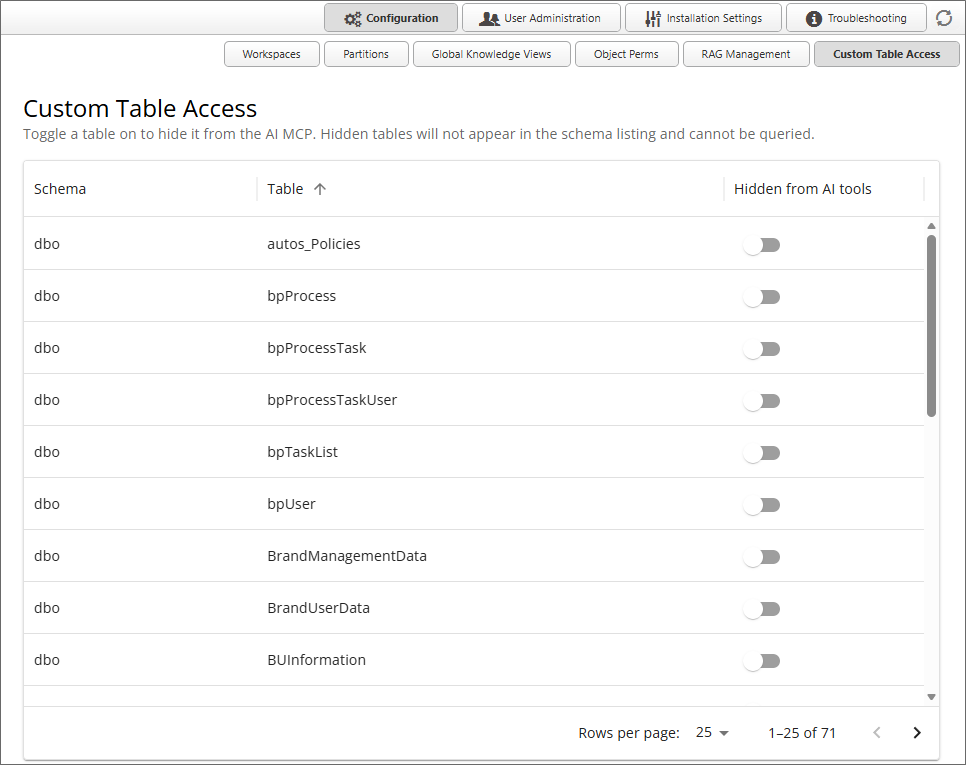The height and width of the screenshot is (765, 966).
Task: Click the bpProcess table name
Action: point(301,296)
